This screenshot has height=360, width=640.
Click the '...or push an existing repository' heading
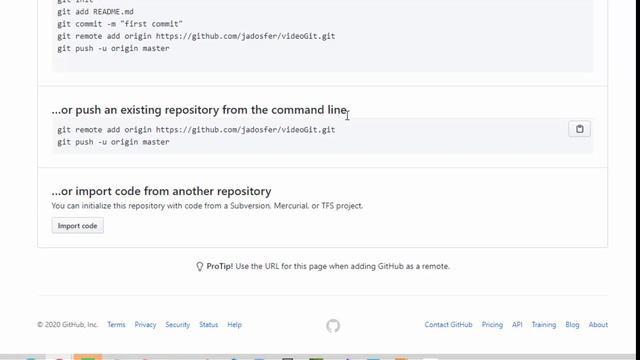pos(199,110)
